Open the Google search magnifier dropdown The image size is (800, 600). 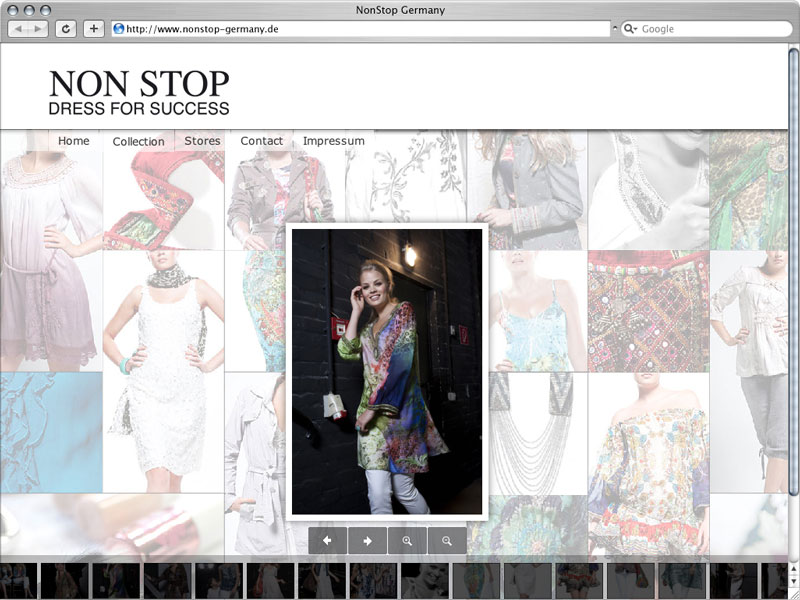click(x=631, y=29)
